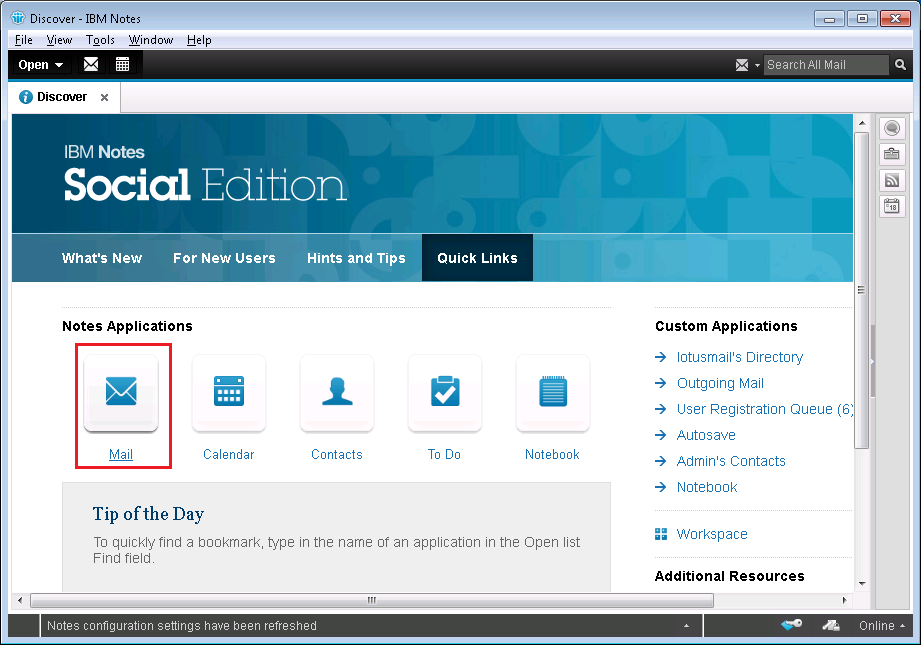Click the horizontal scrollbar left arrow
Viewport: 921px width, 645px height.
pos(20,600)
